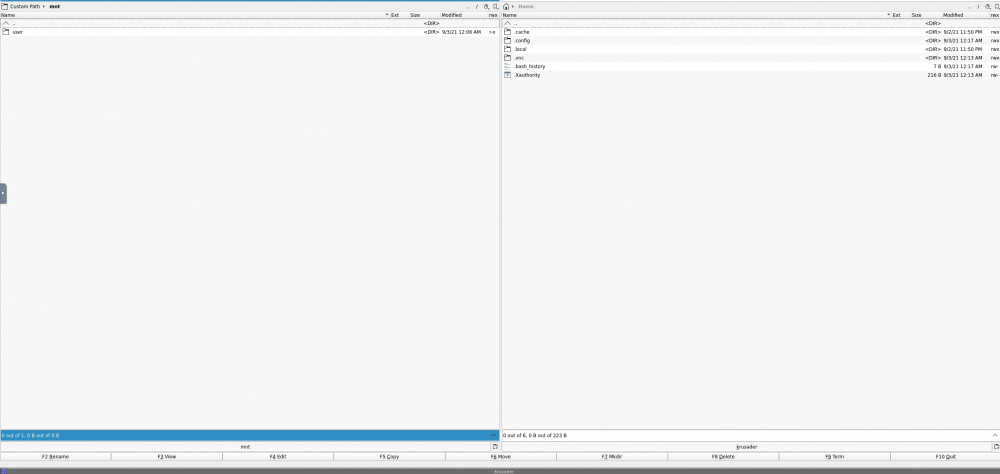Open the left edge sidebar handle

coord(3,193)
